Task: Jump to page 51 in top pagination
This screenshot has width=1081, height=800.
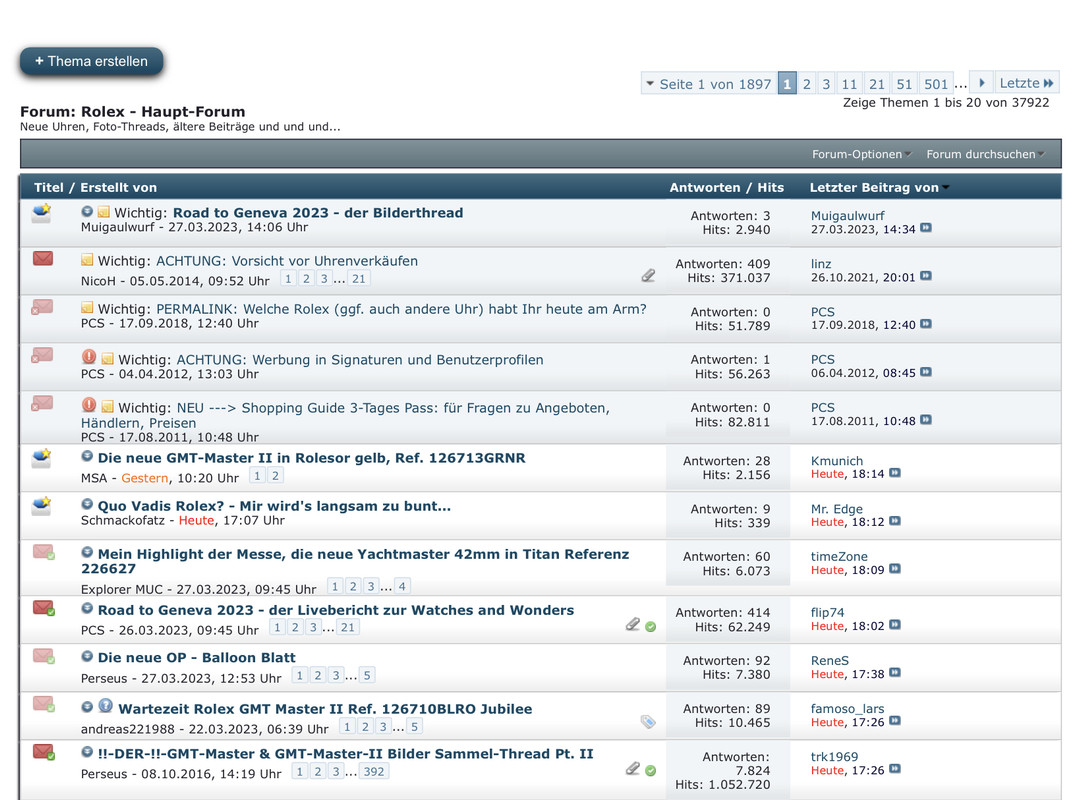Action: coord(905,84)
